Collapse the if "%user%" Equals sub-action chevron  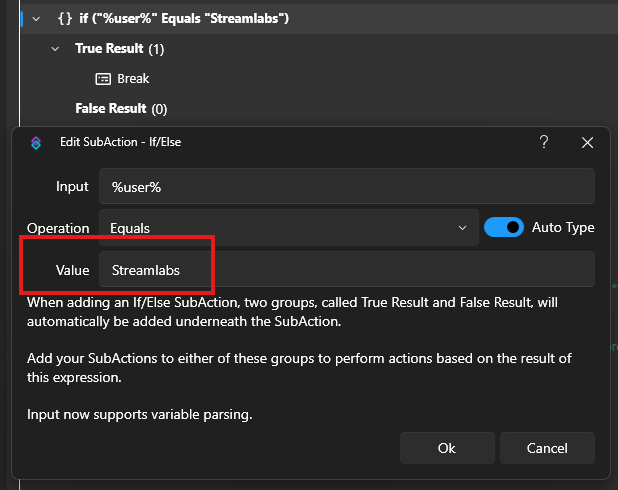[x=36, y=18]
